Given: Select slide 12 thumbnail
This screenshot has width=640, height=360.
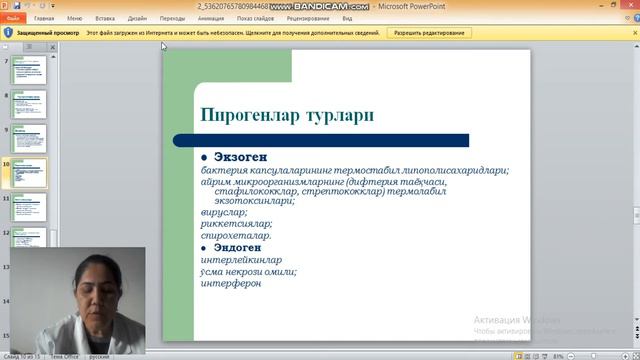Looking at the screenshot, I should (29, 237).
